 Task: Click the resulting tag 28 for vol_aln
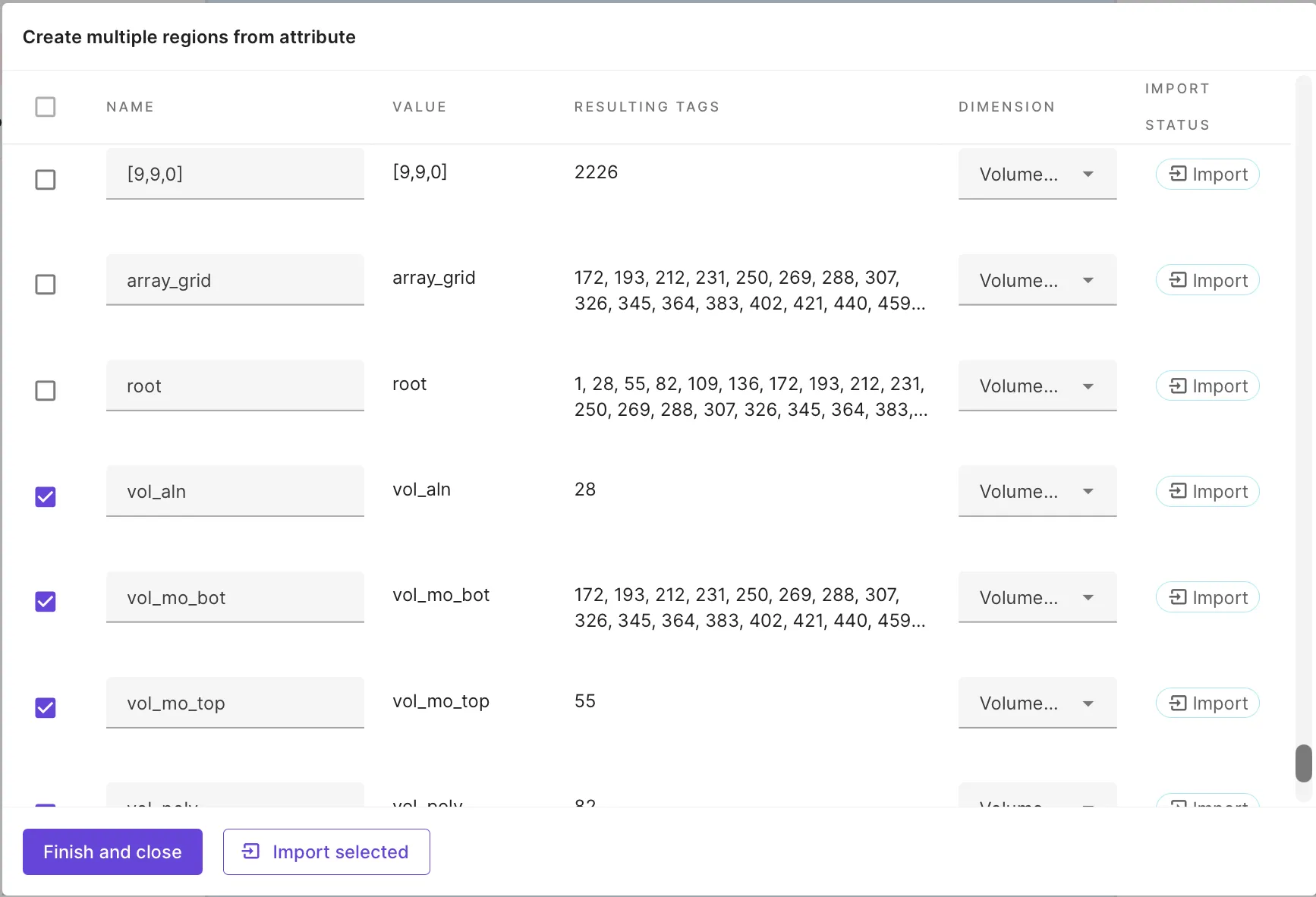click(585, 489)
